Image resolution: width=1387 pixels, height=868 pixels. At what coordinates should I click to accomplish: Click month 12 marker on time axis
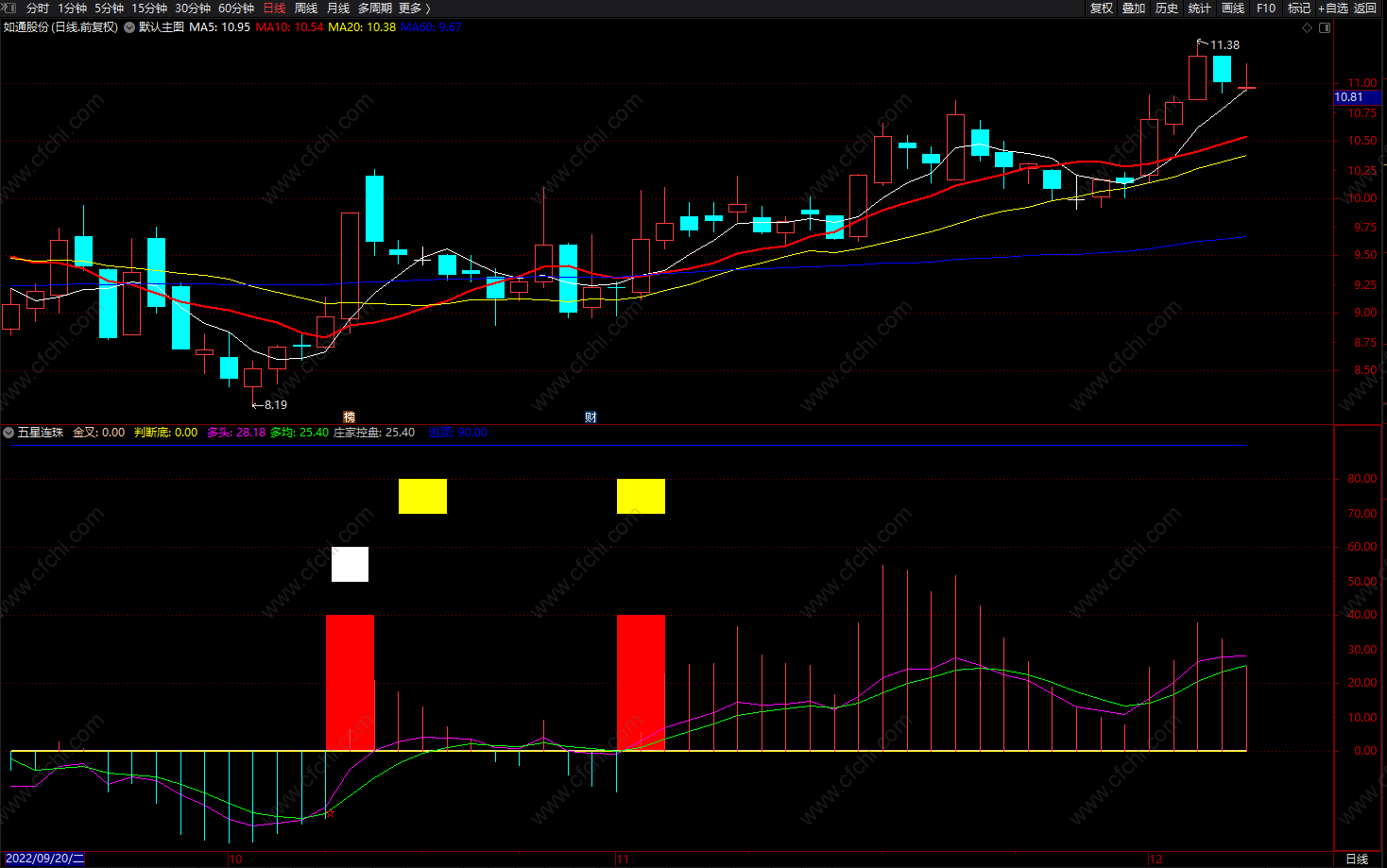click(1156, 859)
